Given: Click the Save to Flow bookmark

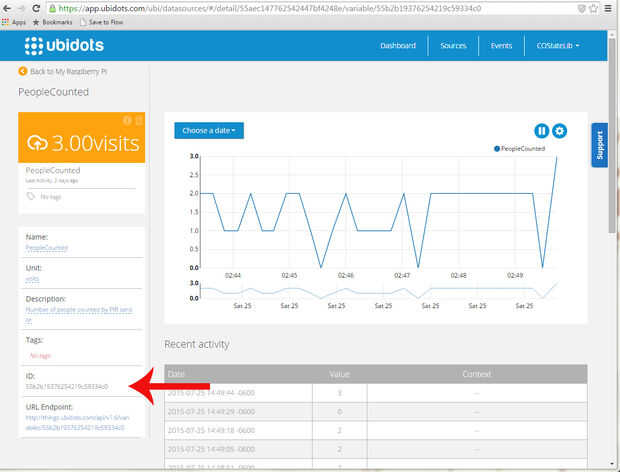Looking at the screenshot, I should coord(102,22).
